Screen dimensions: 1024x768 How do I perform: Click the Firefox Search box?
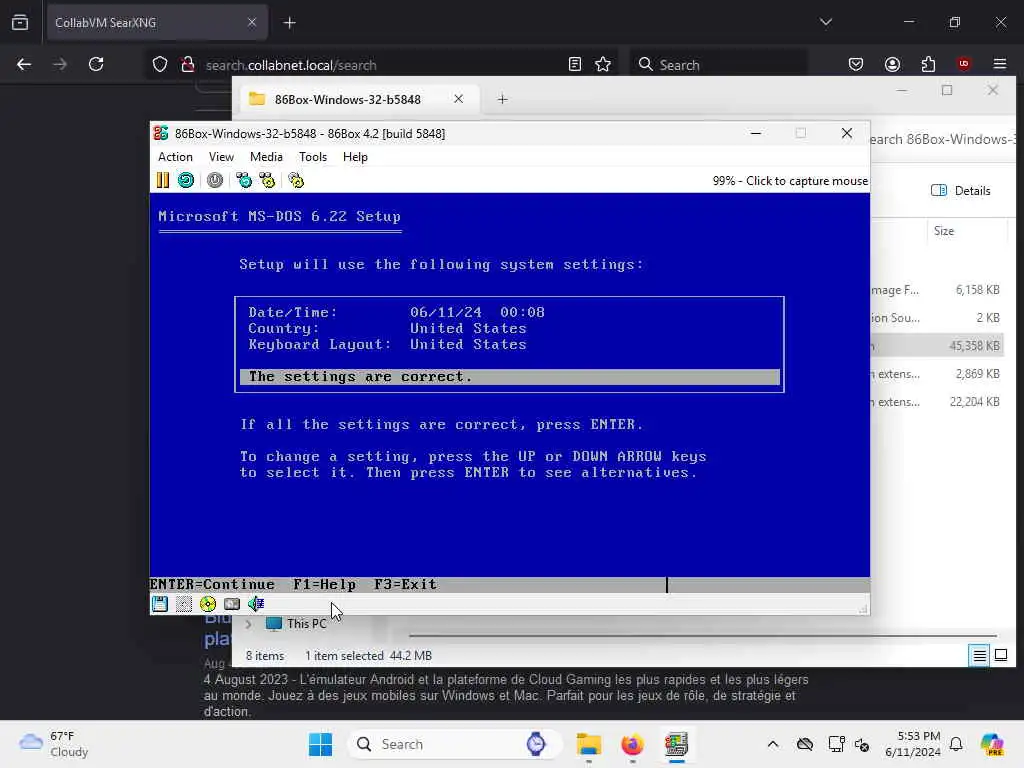(718, 65)
